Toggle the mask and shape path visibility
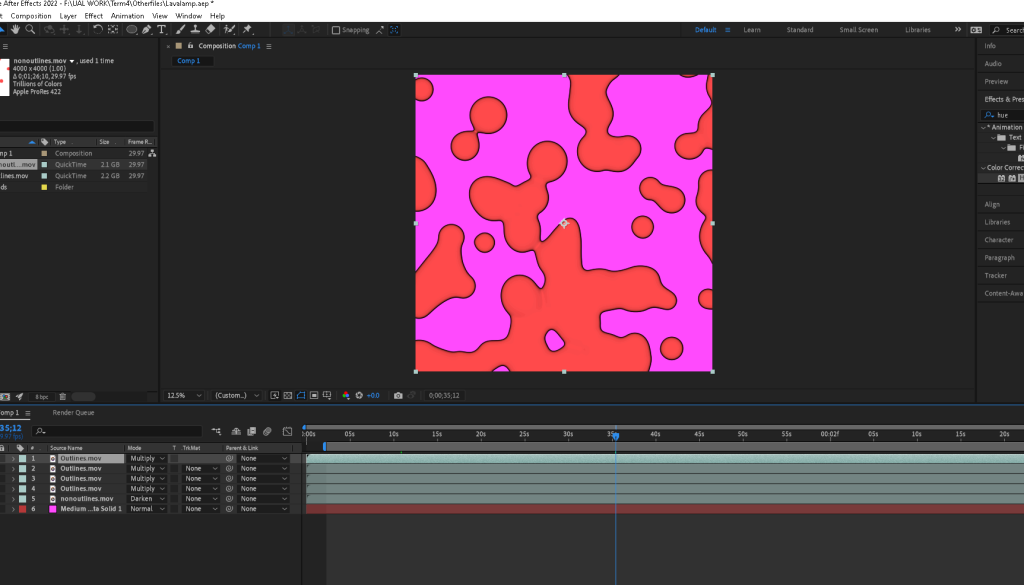Screen dimensions: 1024x585 [301, 396]
